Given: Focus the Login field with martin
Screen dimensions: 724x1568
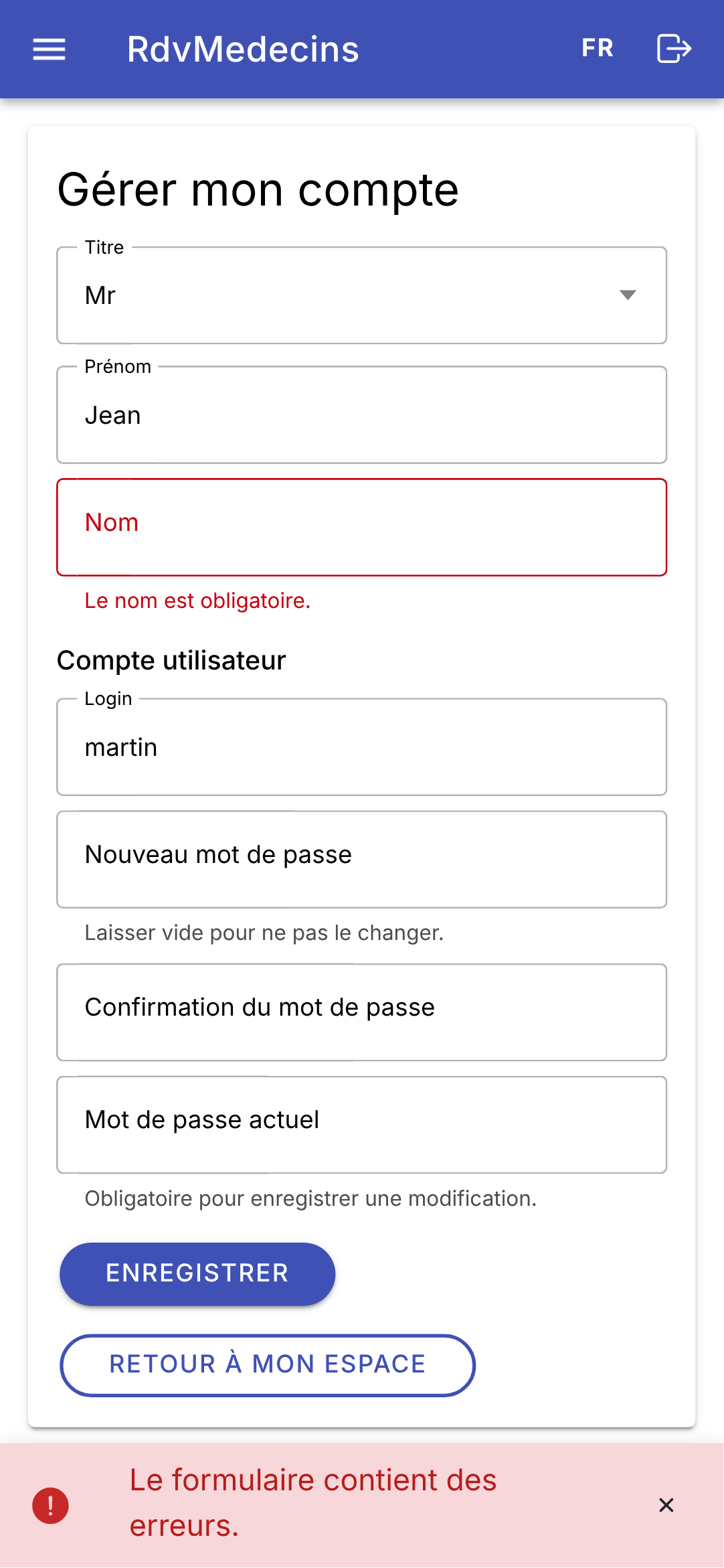Looking at the screenshot, I should (x=362, y=747).
